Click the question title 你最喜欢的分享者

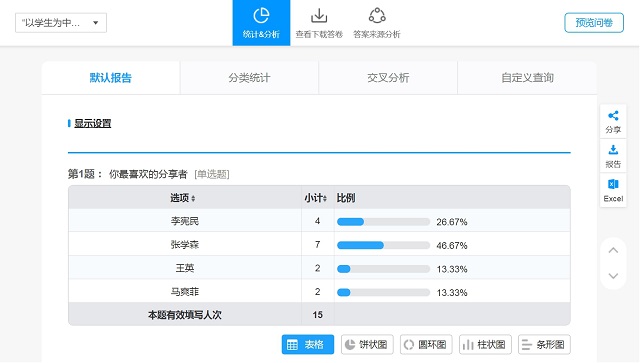click(148, 174)
